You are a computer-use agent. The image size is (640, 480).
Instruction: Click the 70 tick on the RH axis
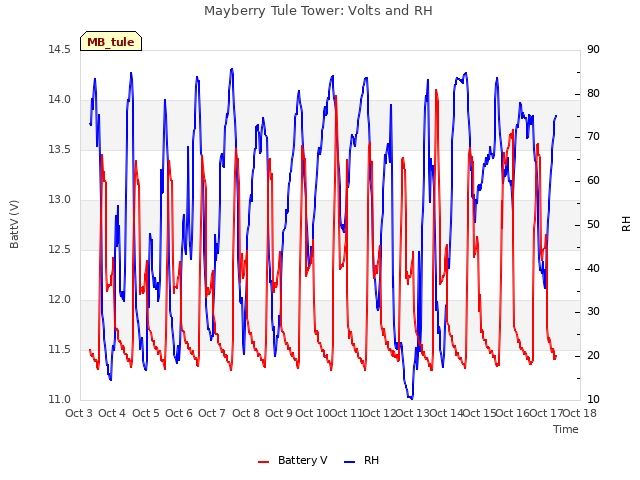593,137
